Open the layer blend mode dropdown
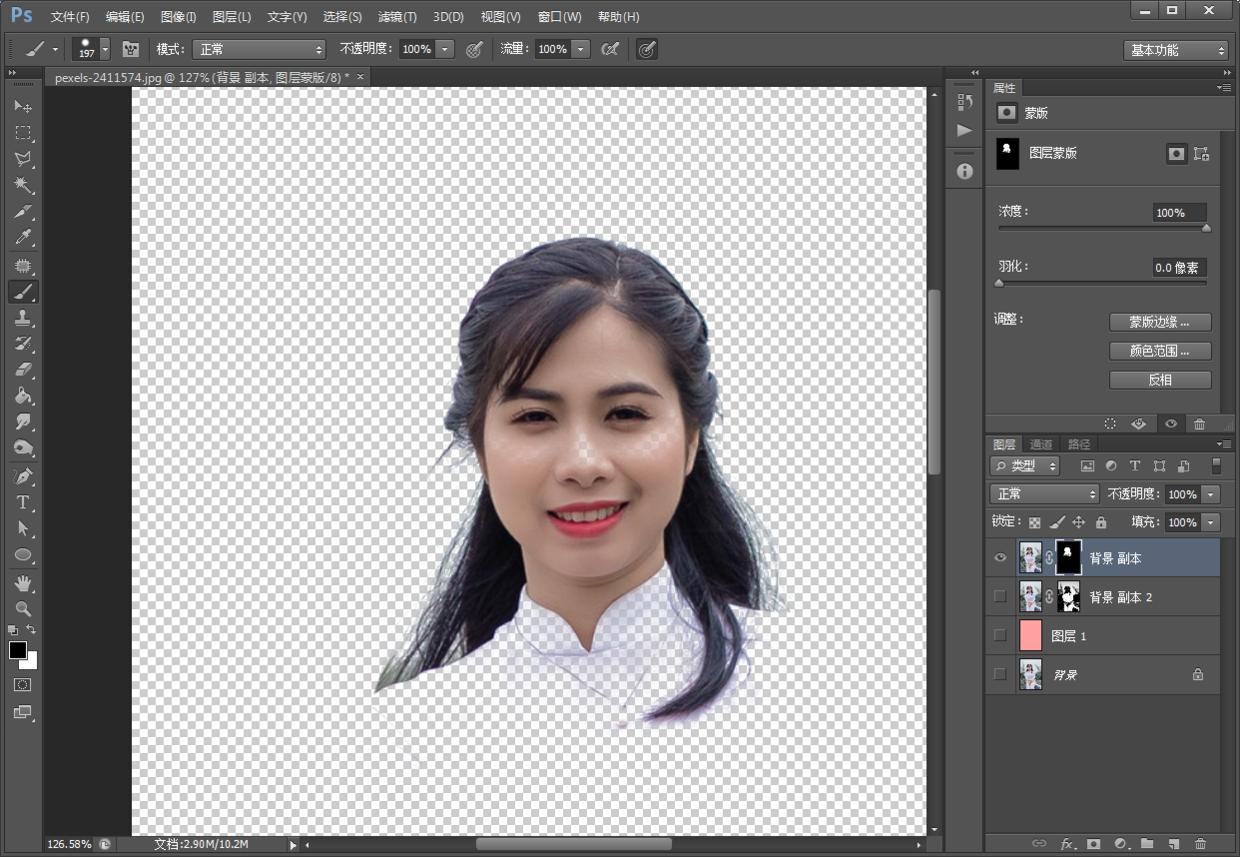 pos(1044,494)
